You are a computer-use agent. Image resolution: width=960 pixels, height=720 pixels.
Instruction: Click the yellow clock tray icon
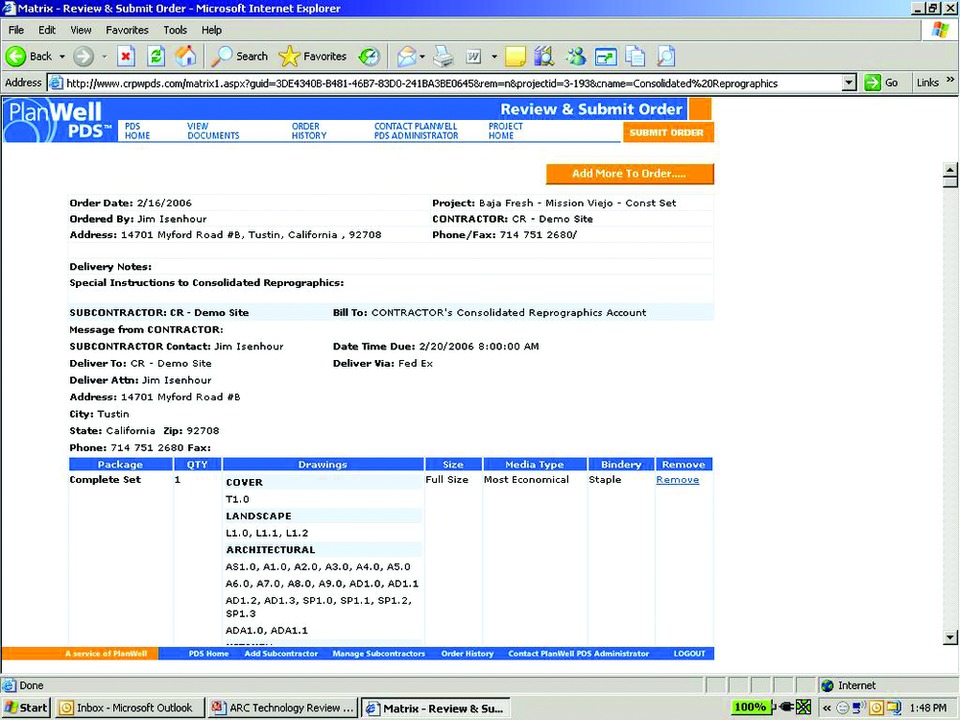(x=876, y=708)
